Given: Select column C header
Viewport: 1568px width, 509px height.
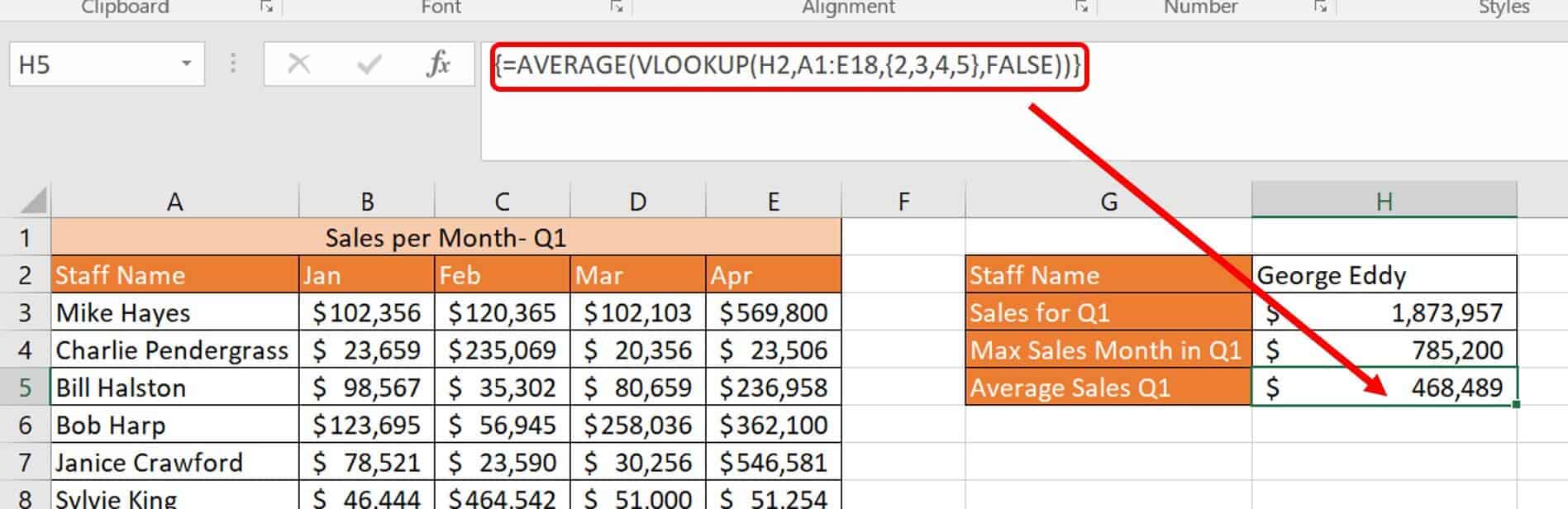Looking at the screenshot, I should click(x=502, y=201).
